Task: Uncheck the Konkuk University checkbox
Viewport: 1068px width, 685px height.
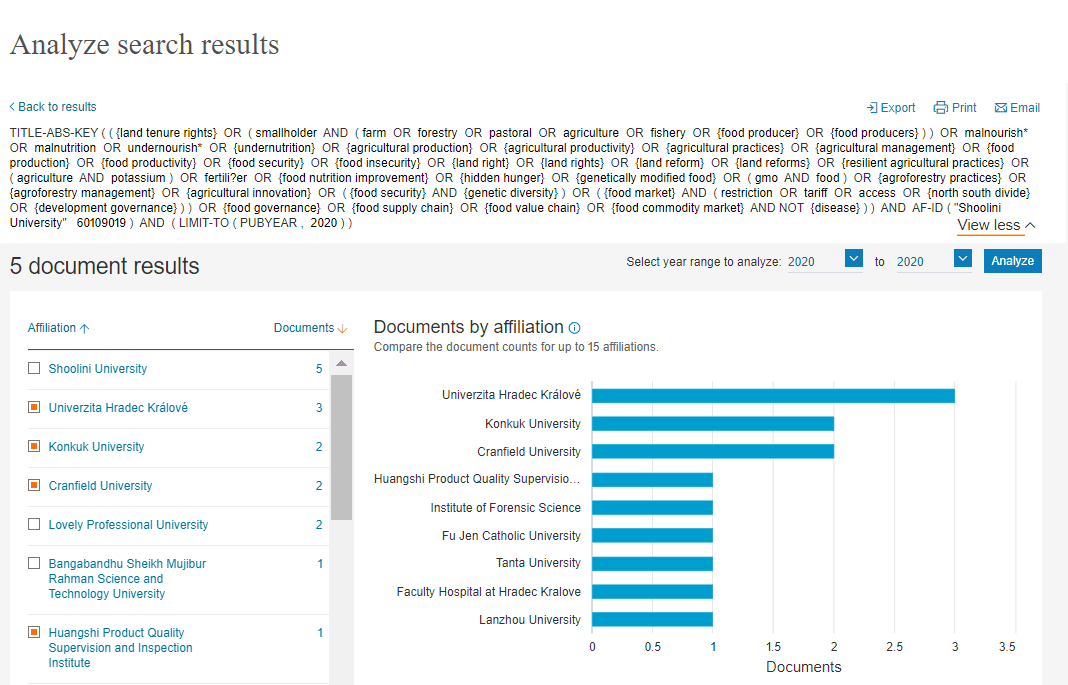Action: pyautogui.click(x=34, y=447)
